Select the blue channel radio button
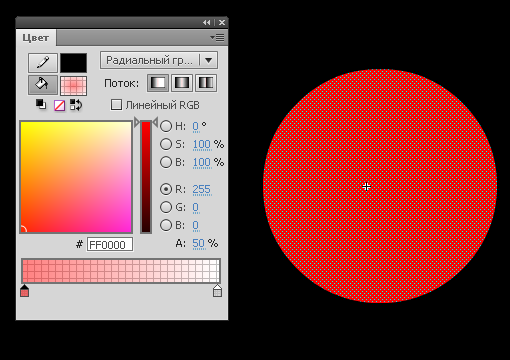The height and width of the screenshot is (360, 510). 166,225
